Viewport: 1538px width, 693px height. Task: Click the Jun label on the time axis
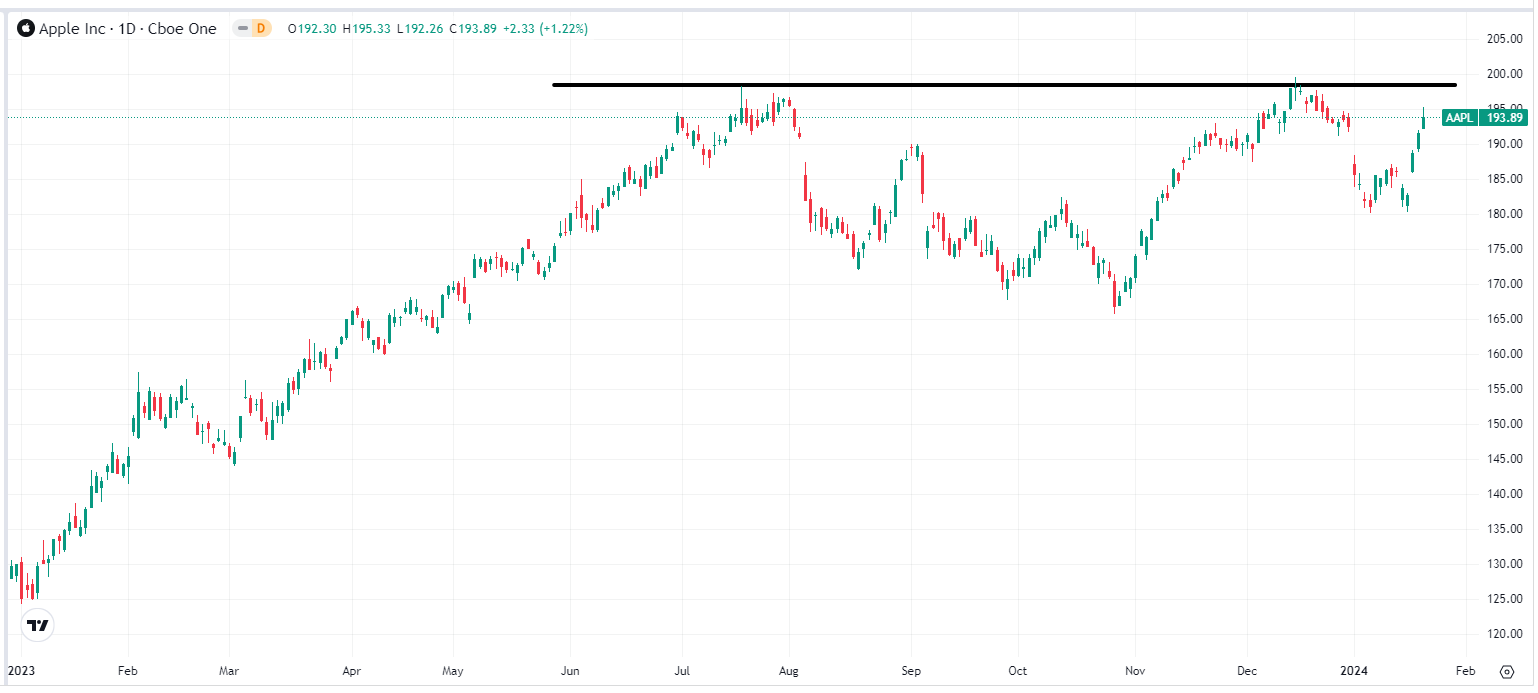point(570,671)
